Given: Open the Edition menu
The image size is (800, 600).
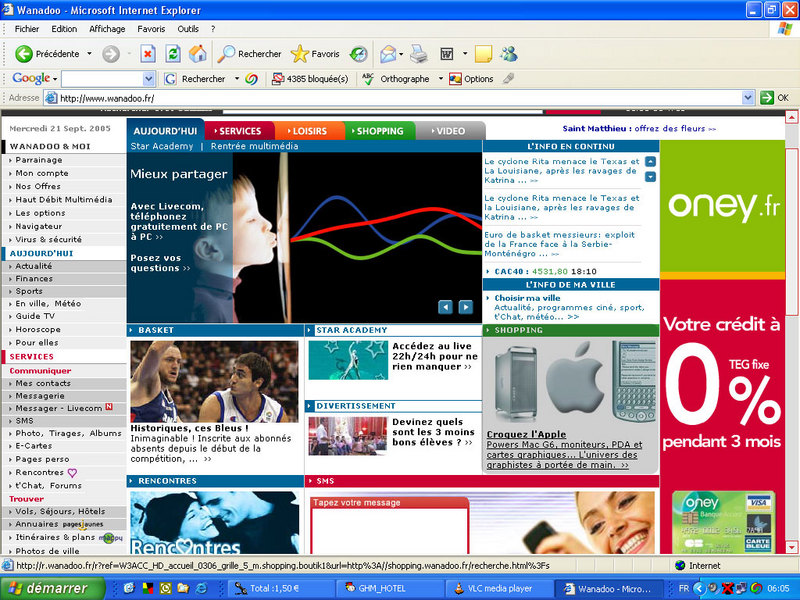Looking at the screenshot, I should click(64, 29).
